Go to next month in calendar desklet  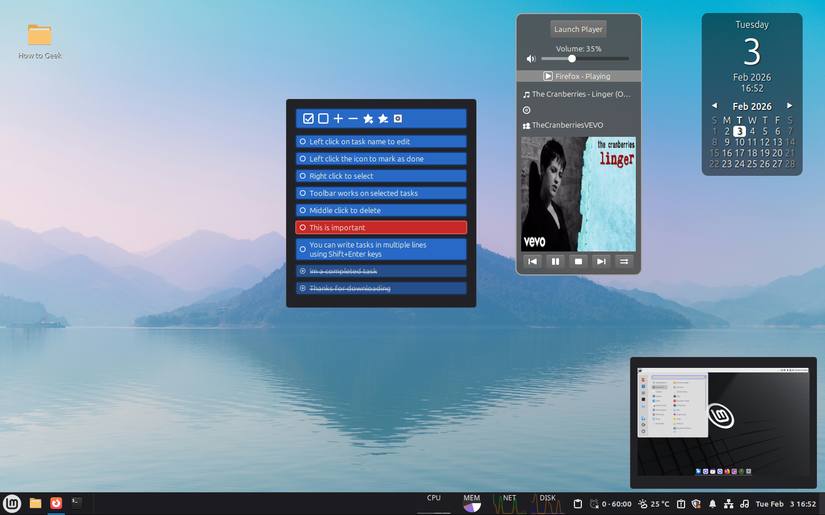(790, 106)
